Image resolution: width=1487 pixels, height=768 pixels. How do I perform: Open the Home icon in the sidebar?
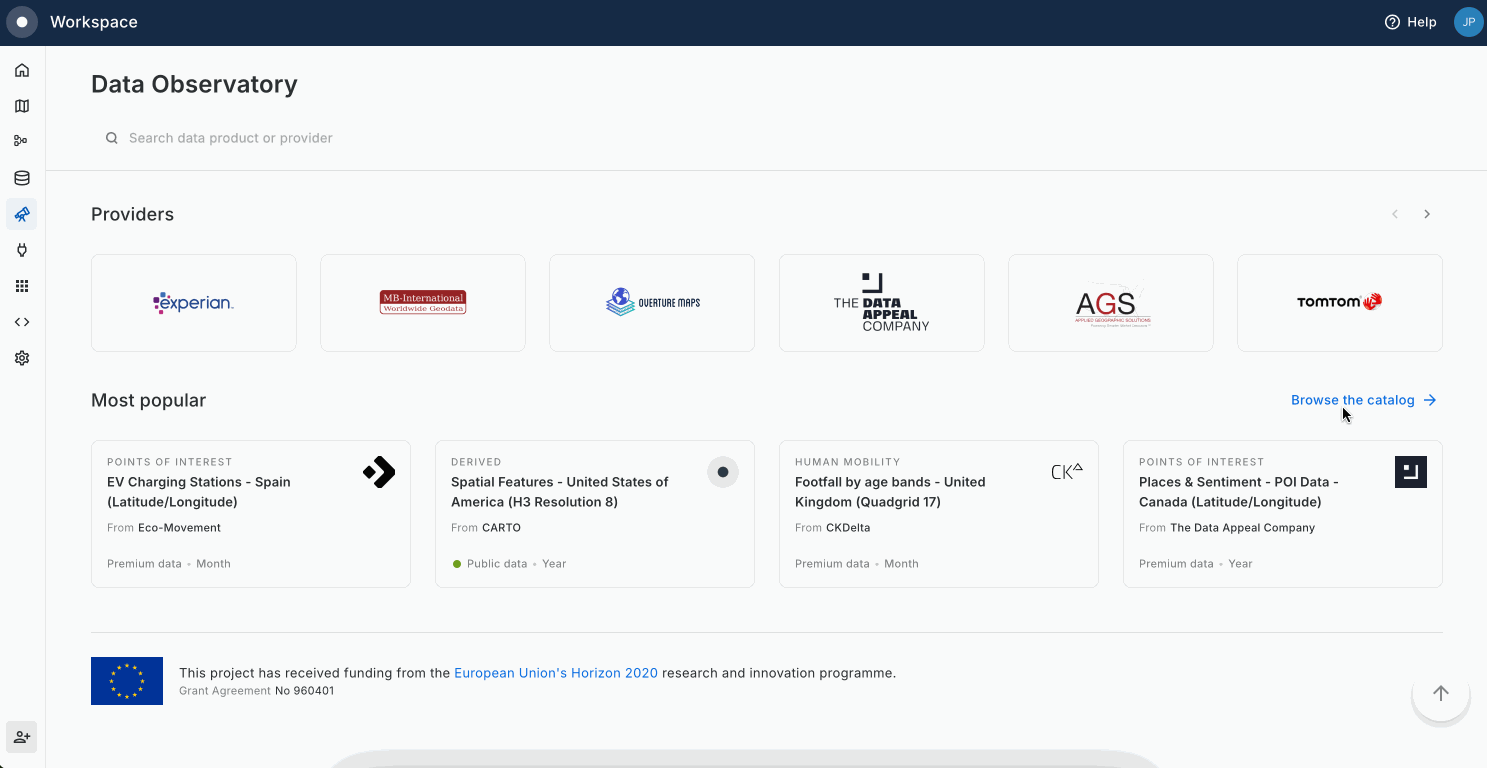coord(22,70)
